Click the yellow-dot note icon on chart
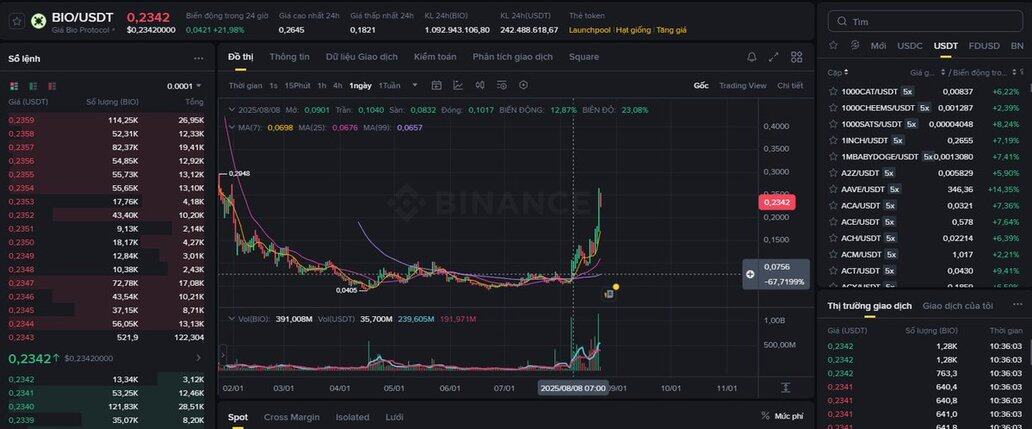This screenshot has height=429, width=1032. pyautogui.click(x=610, y=293)
